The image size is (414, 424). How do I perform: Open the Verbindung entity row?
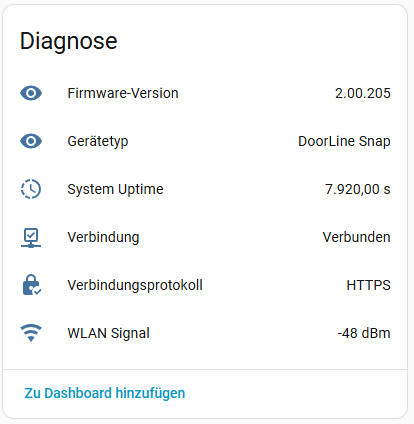click(205, 237)
